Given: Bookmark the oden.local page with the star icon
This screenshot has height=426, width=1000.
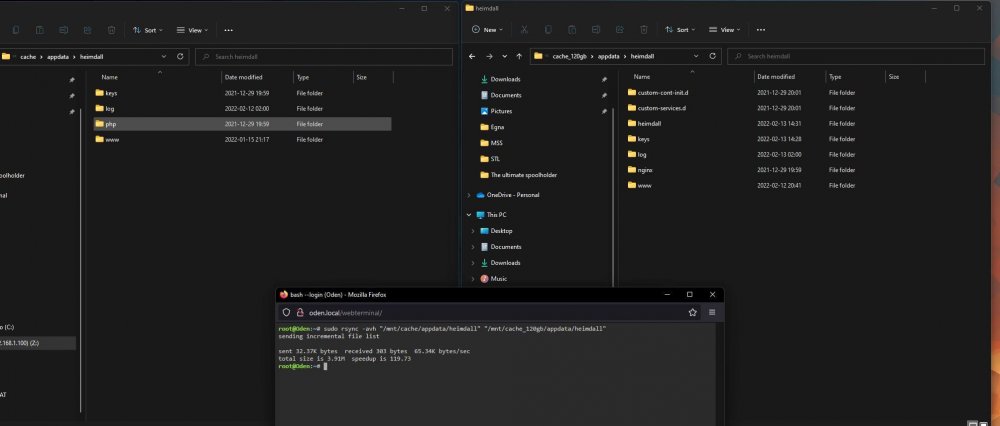Looking at the screenshot, I should pyautogui.click(x=693, y=312).
